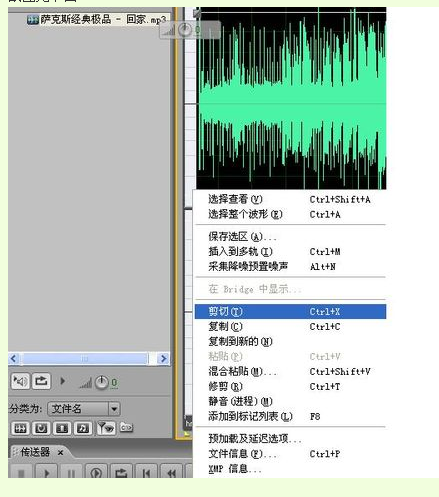Viewport: 439px width, 497px height.
Task: Click the left arrow of the file list scrollbar
Action: pyautogui.click(x=14, y=359)
